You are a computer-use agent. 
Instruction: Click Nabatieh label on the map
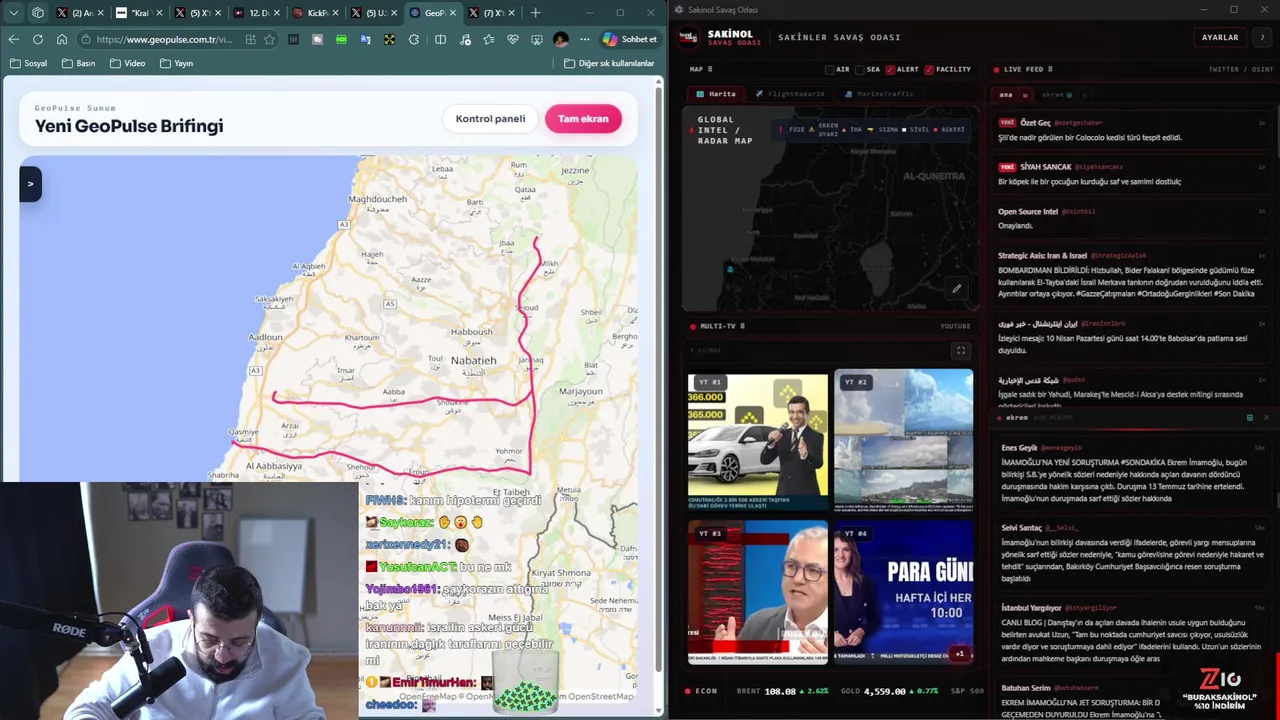[x=474, y=360]
